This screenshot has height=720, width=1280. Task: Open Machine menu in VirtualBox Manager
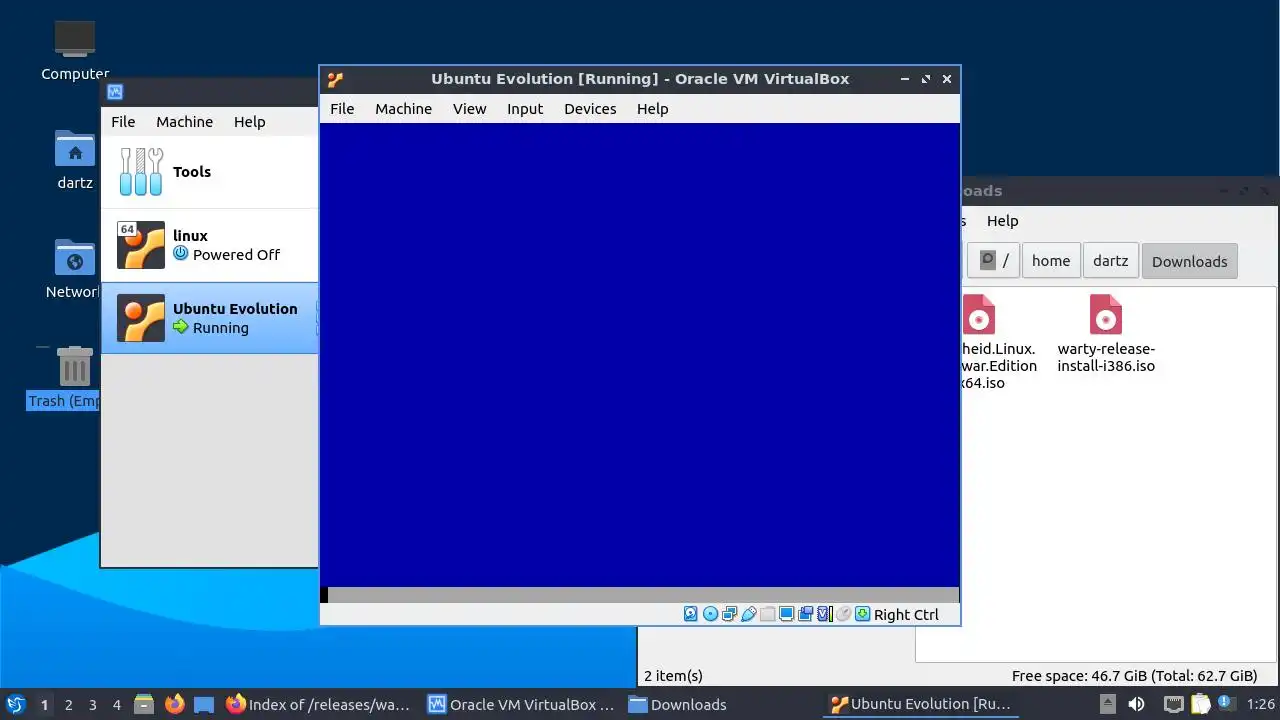(x=184, y=122)
